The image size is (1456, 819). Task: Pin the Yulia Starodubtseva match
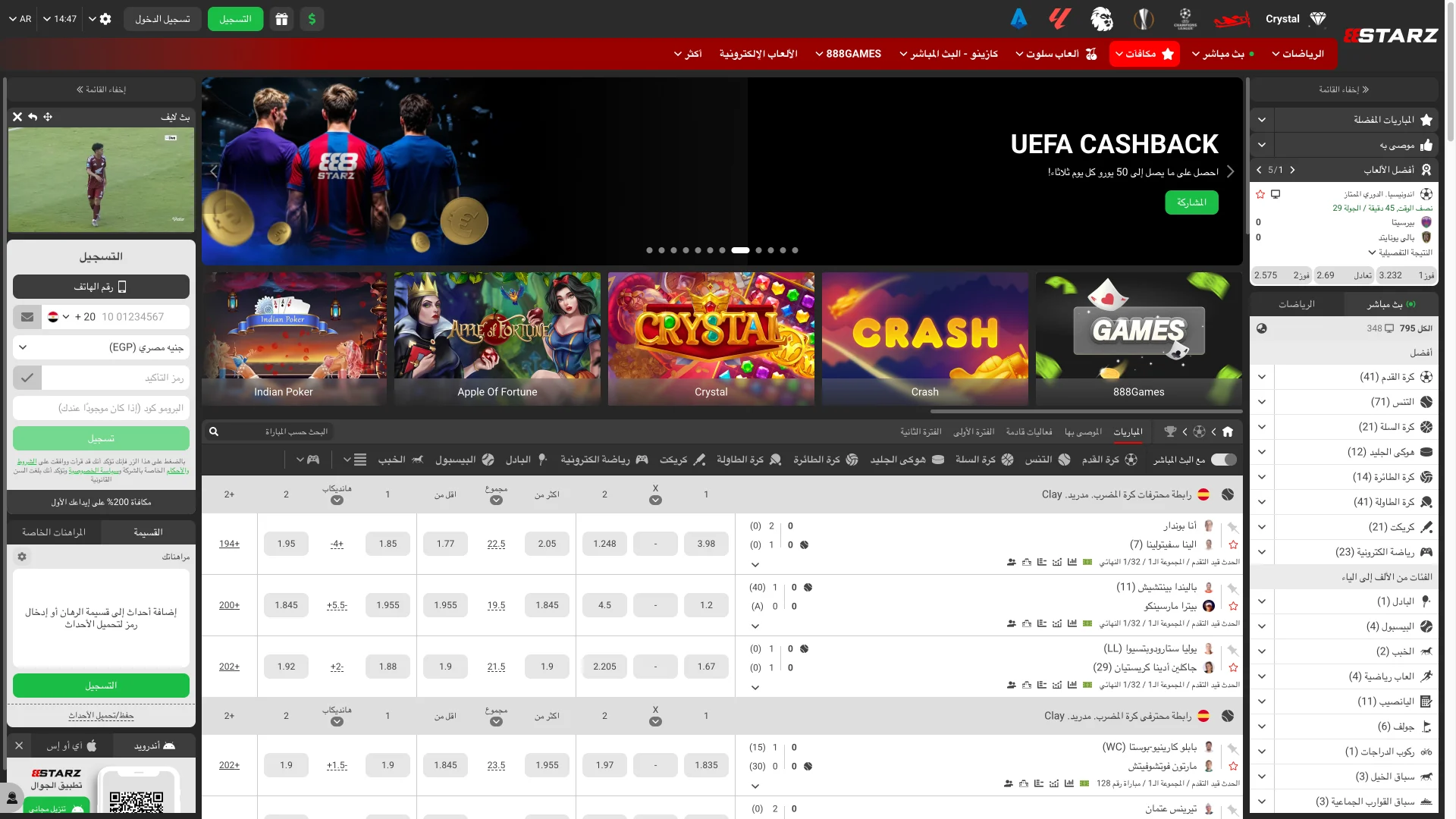[1233, 650]
